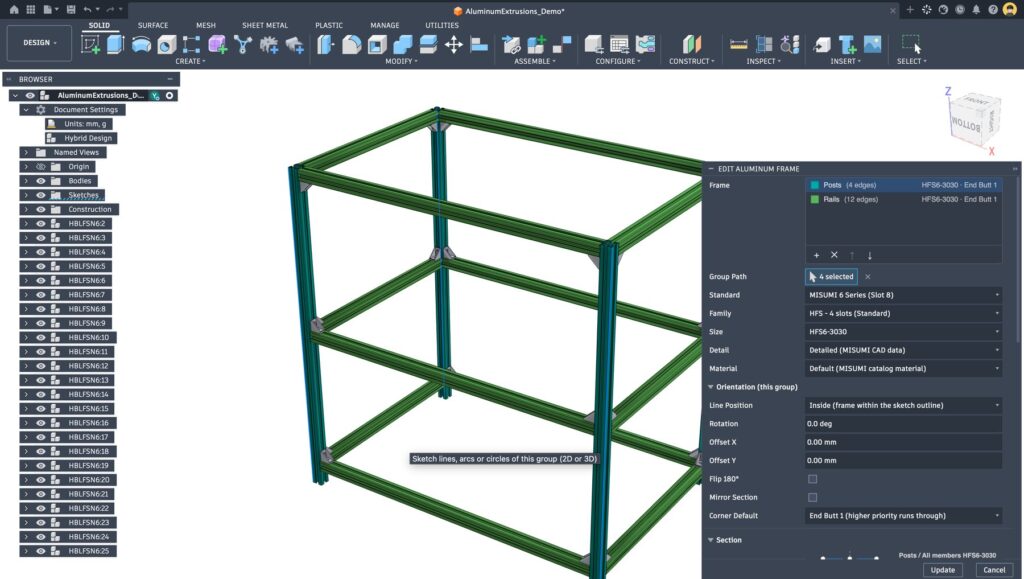Open the Size HFS6-3030 dropdown
The height and width of the screenshot is (579, 1024).
(903, 332)
